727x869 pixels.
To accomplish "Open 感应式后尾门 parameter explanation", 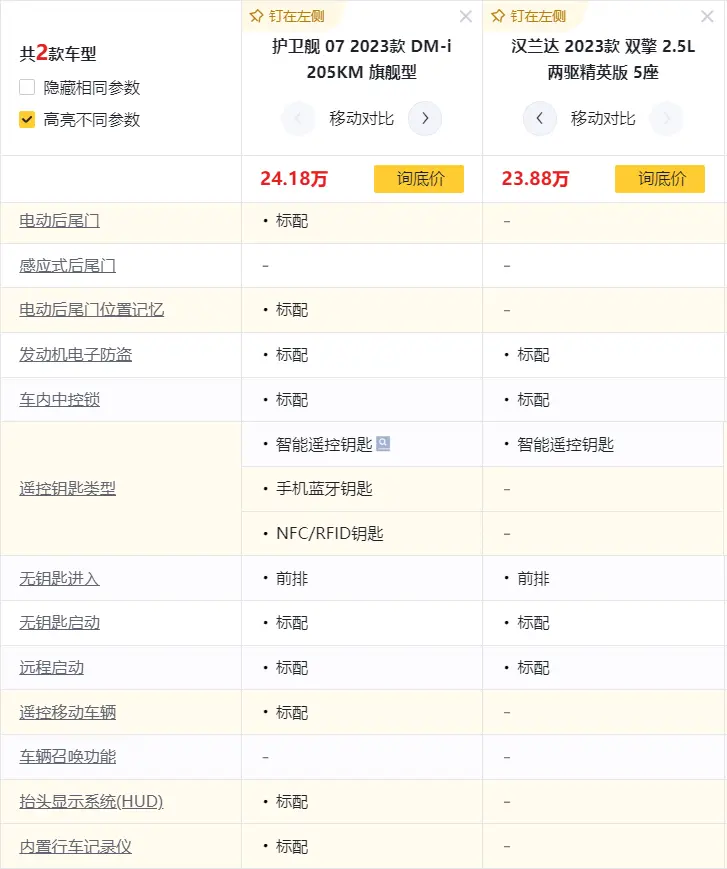I will pyautogui.click(x=68, y=266).
